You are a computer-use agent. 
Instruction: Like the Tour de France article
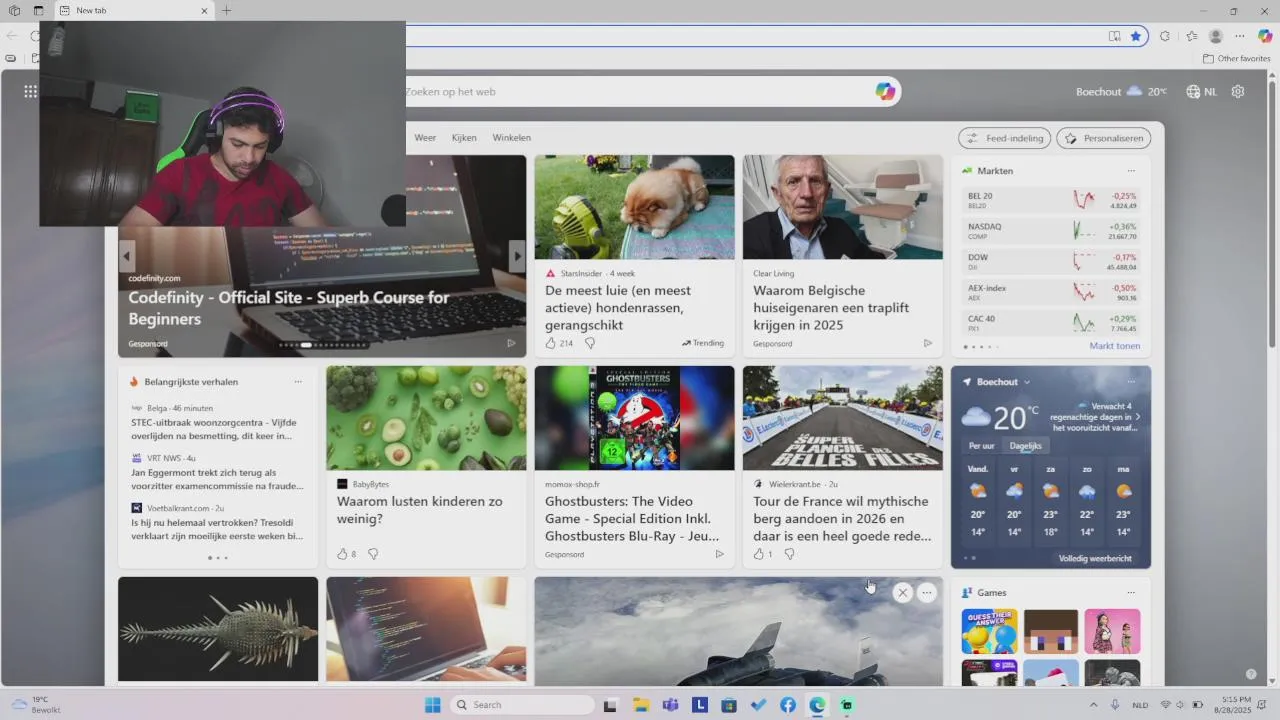click(758, 554)
